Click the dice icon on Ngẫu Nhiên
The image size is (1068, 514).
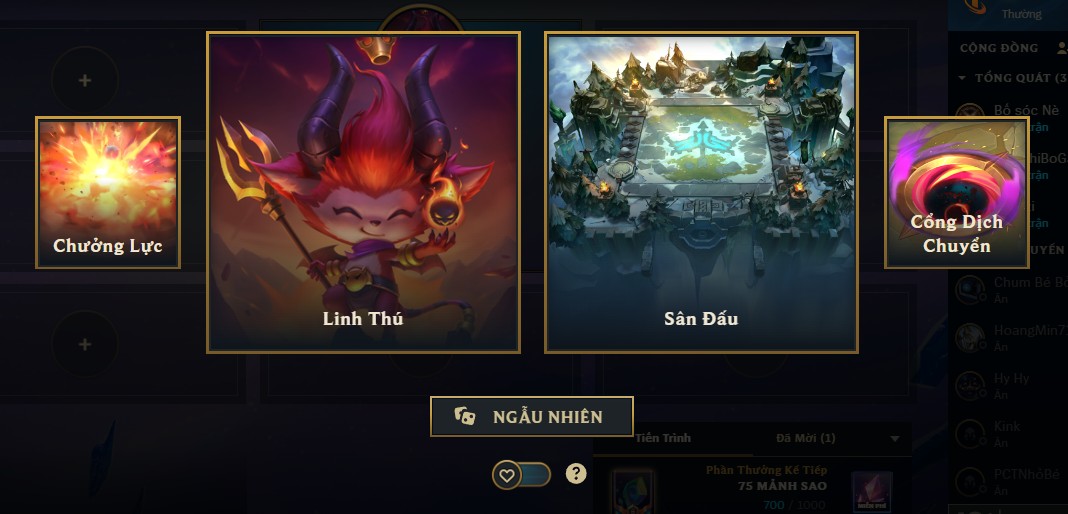click(465, 417)
